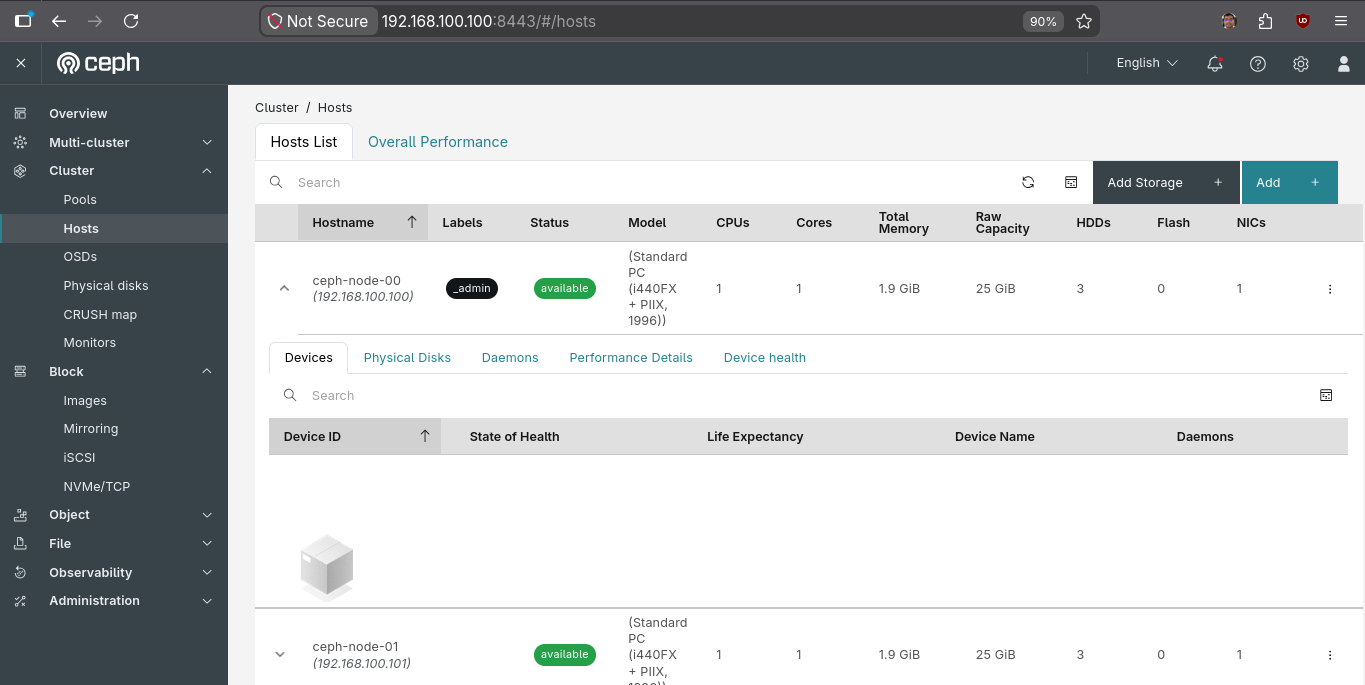Open the Physical Disks tab
Screen dimensions: 1365x685
coord(407,357)
